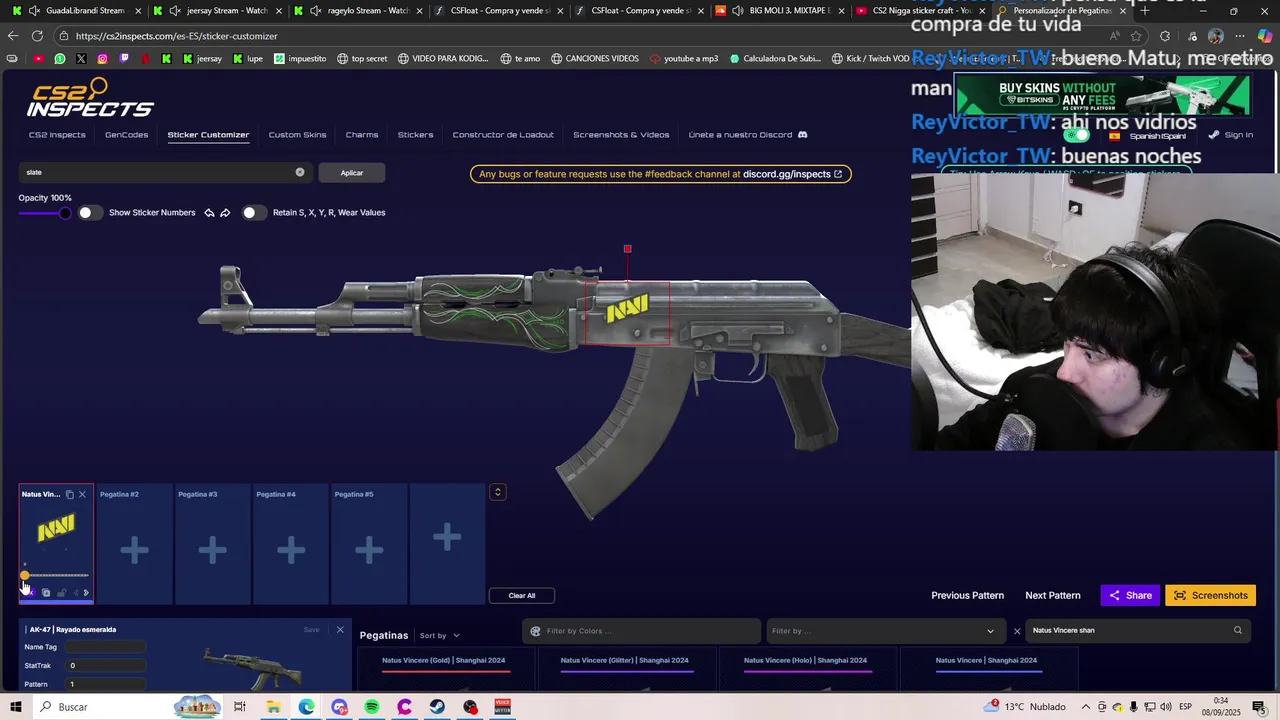
Task: Click the StatTrak value field
Action: point(105,665)
